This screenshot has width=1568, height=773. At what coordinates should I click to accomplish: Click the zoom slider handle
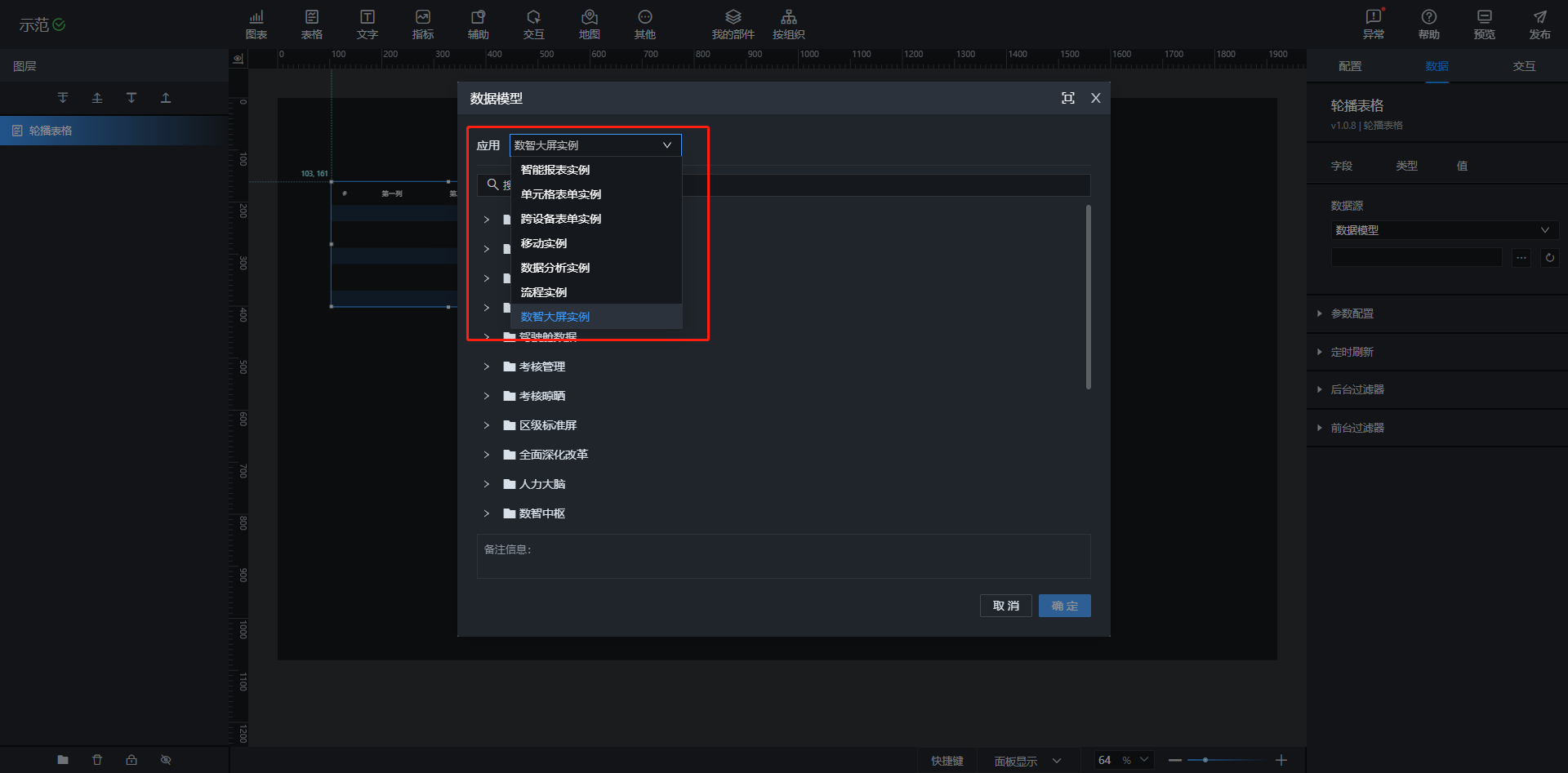click(1205, 760)
